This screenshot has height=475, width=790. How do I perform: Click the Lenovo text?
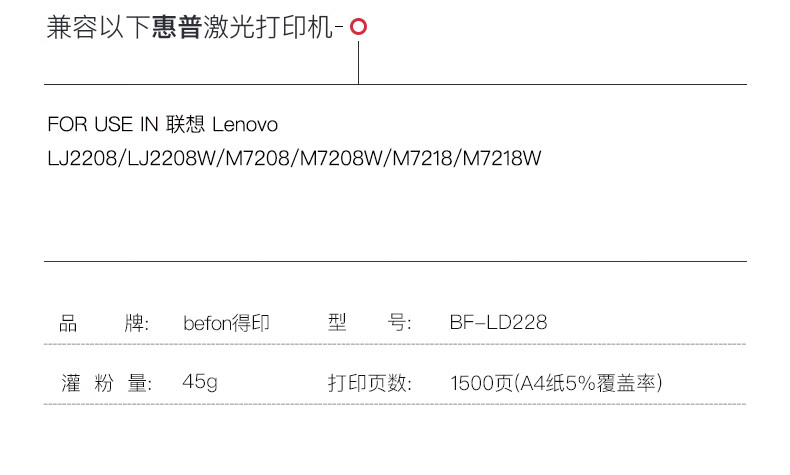(x=245, y=125)
